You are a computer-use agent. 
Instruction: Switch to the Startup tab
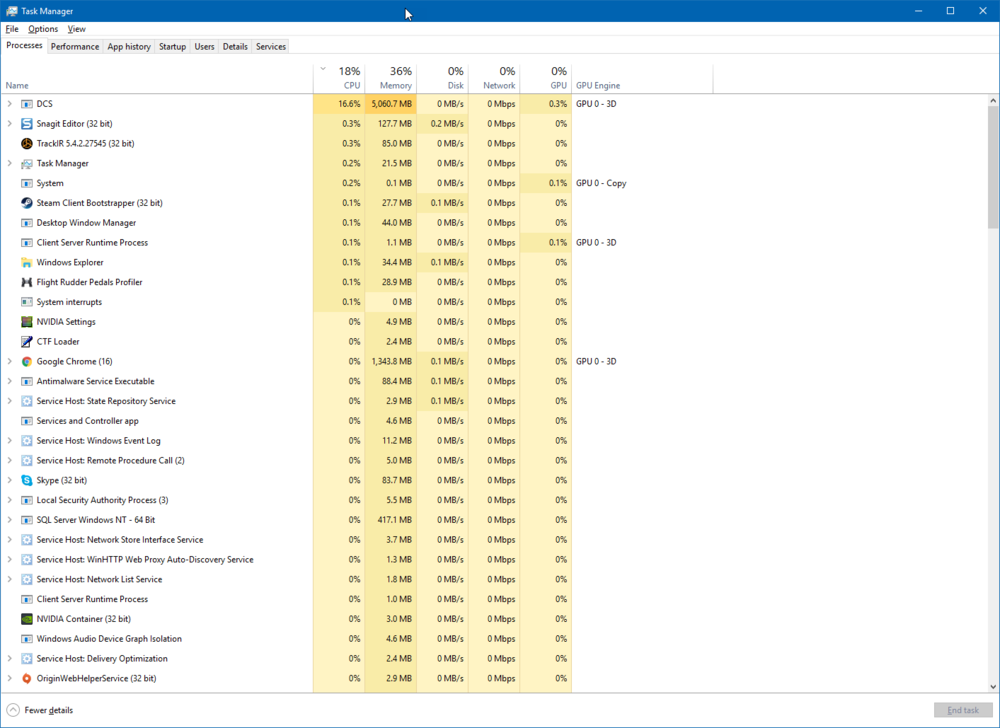click(172, 47)
